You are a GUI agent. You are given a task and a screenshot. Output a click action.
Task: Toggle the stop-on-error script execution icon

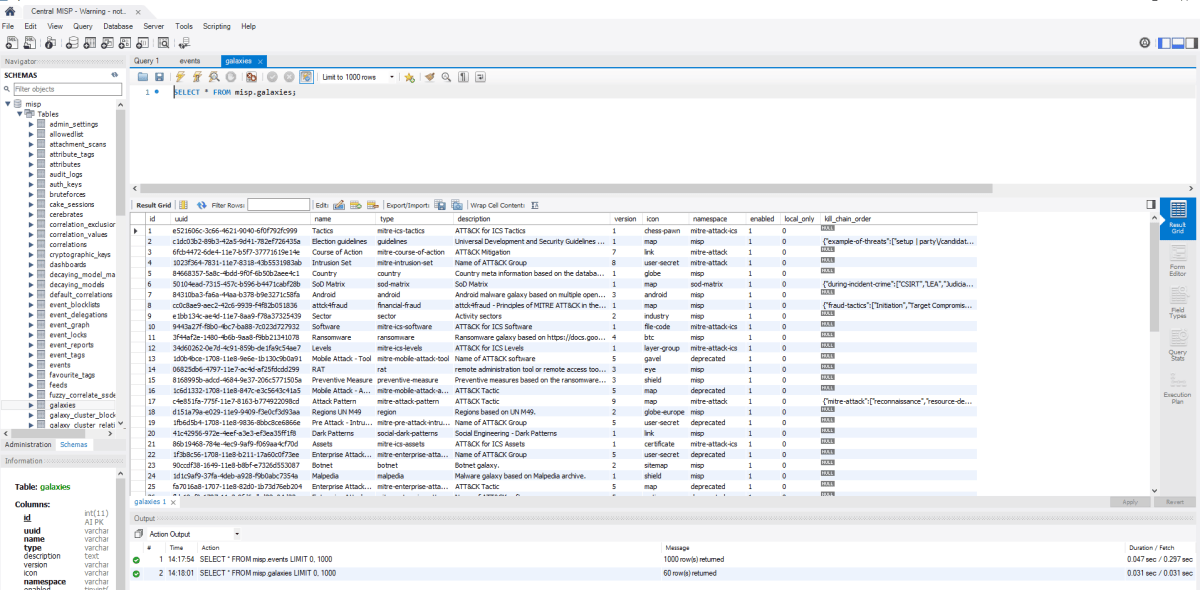click(x=251, y=77)
